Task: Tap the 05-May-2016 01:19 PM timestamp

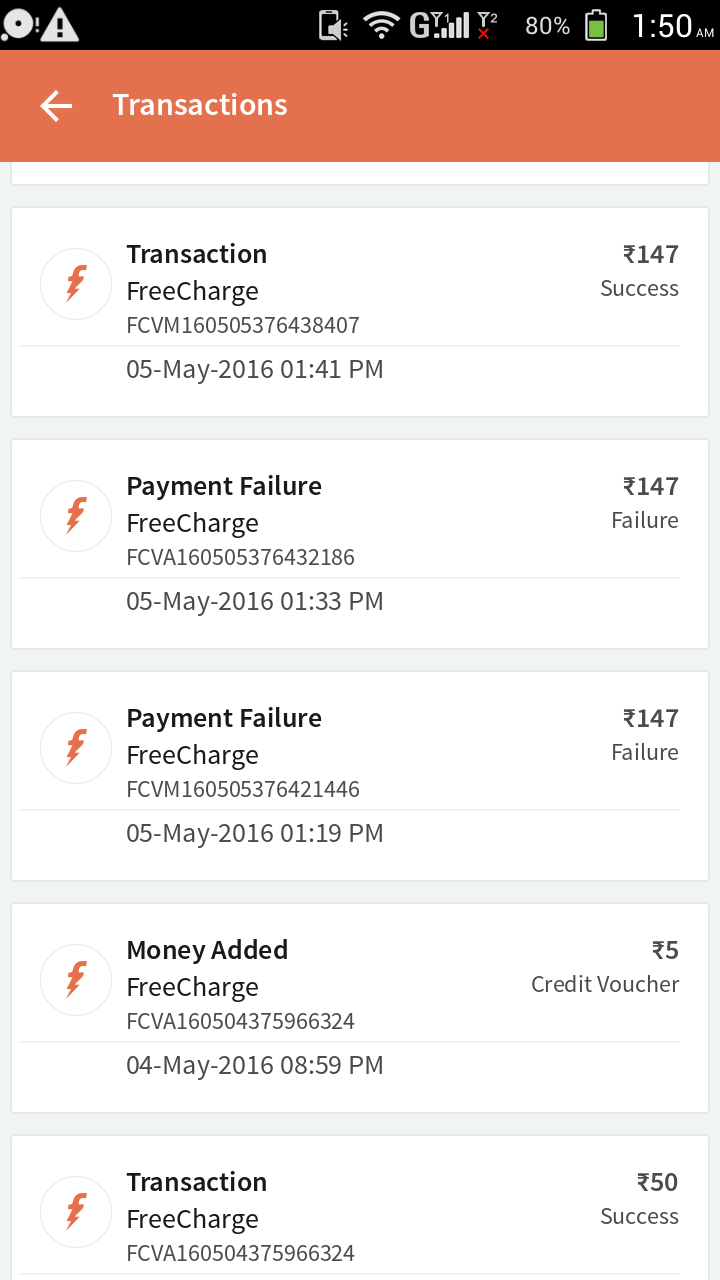Action: [255, 833]
